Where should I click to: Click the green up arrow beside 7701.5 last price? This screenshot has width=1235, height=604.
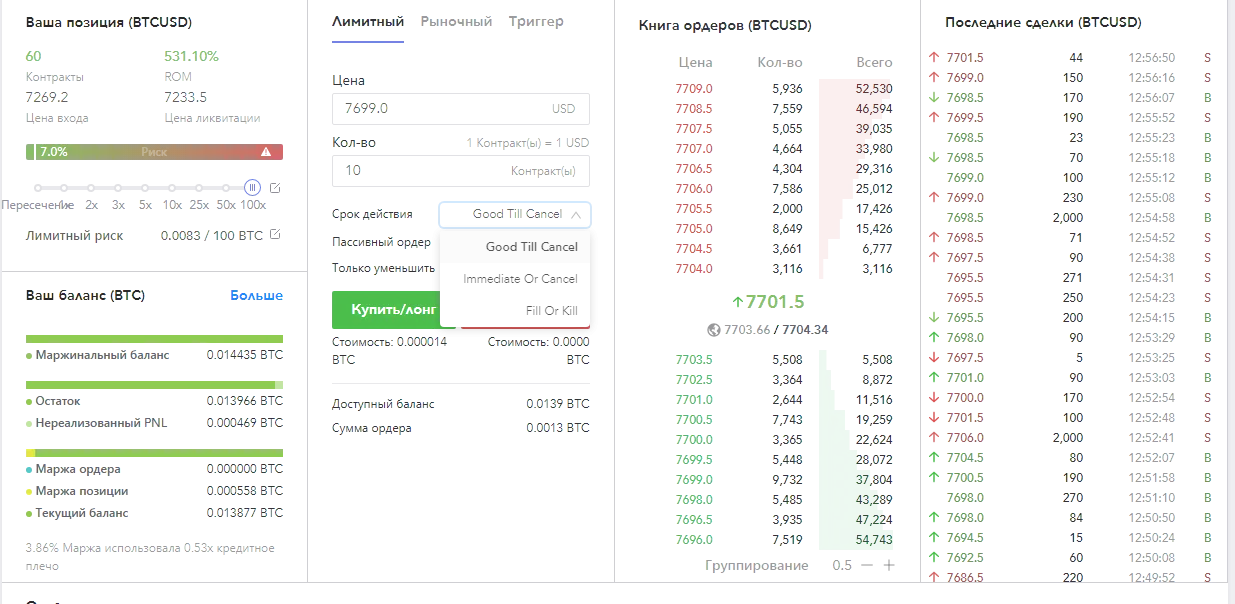738,302
